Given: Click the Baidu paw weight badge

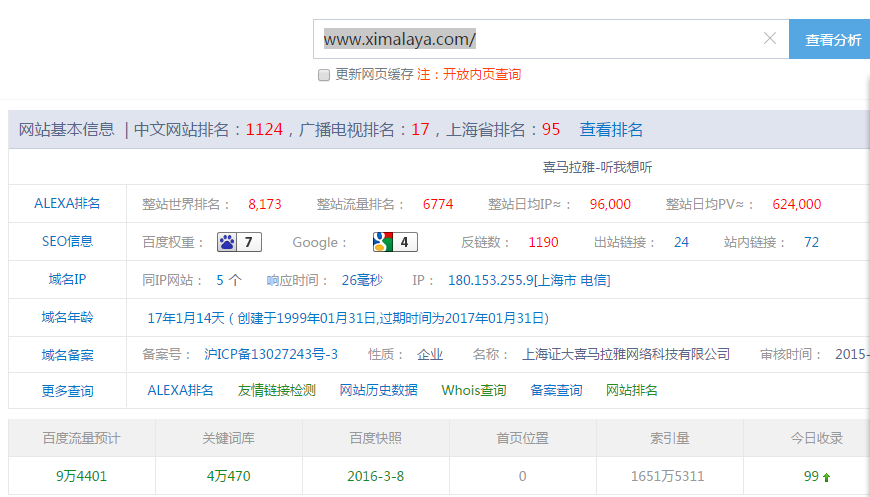Looking at the screenshot, I should click(239, 242).
